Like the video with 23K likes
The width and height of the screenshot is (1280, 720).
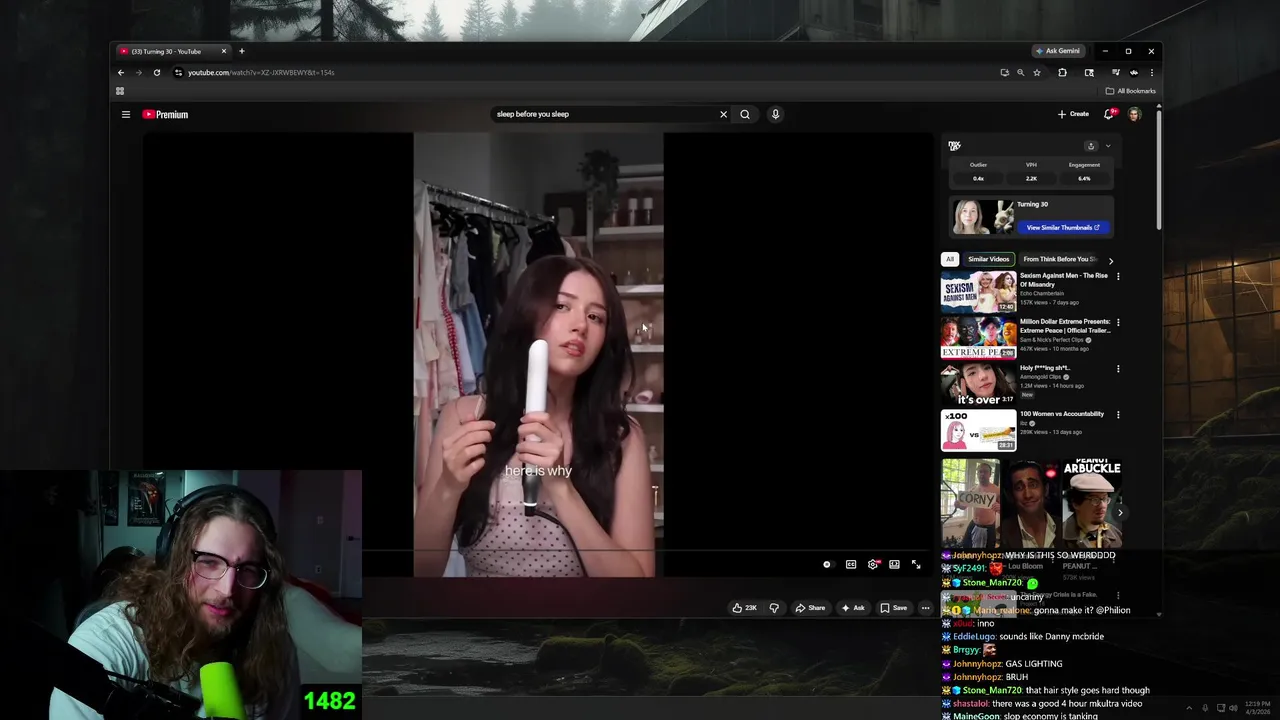(x=744, y=608)
